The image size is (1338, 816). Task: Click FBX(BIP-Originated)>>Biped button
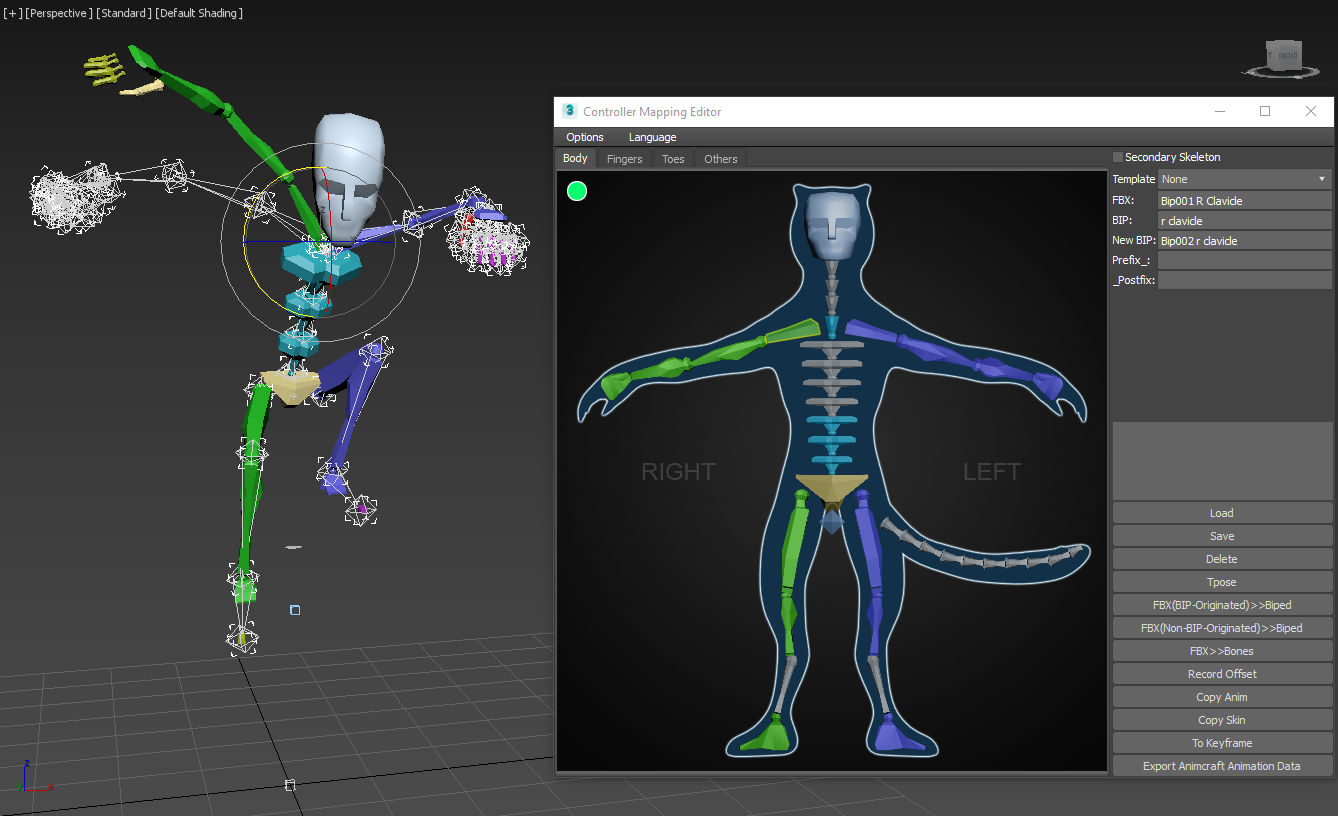click(1222, 605)
